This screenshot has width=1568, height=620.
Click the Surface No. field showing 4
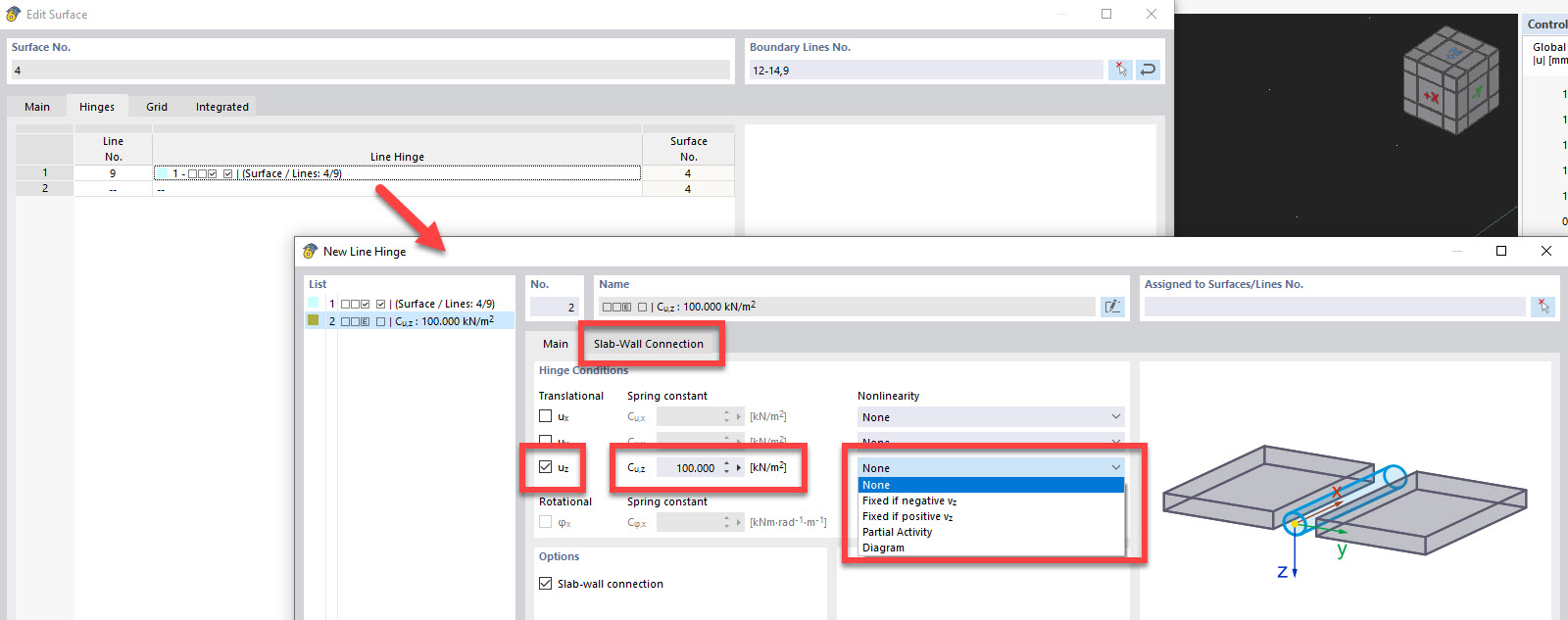point(370,70)
